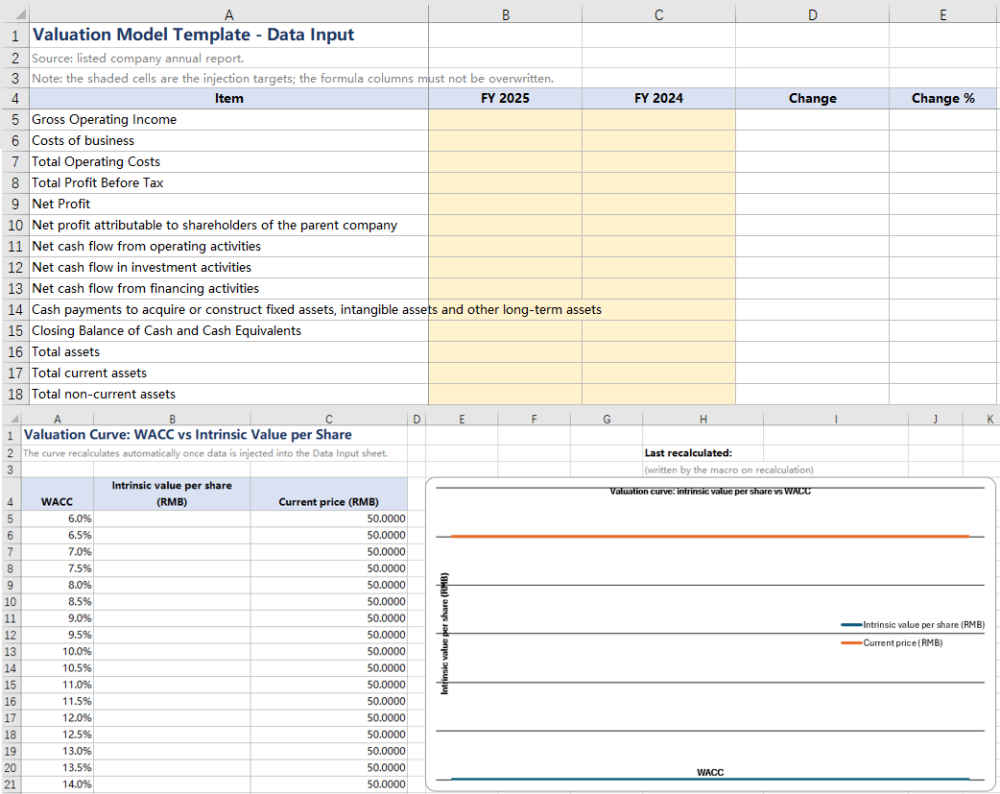The width and height of the screenshot is (1000, 794).
Task: Select the 'Item' header cell
Action: tap(228, 98)
